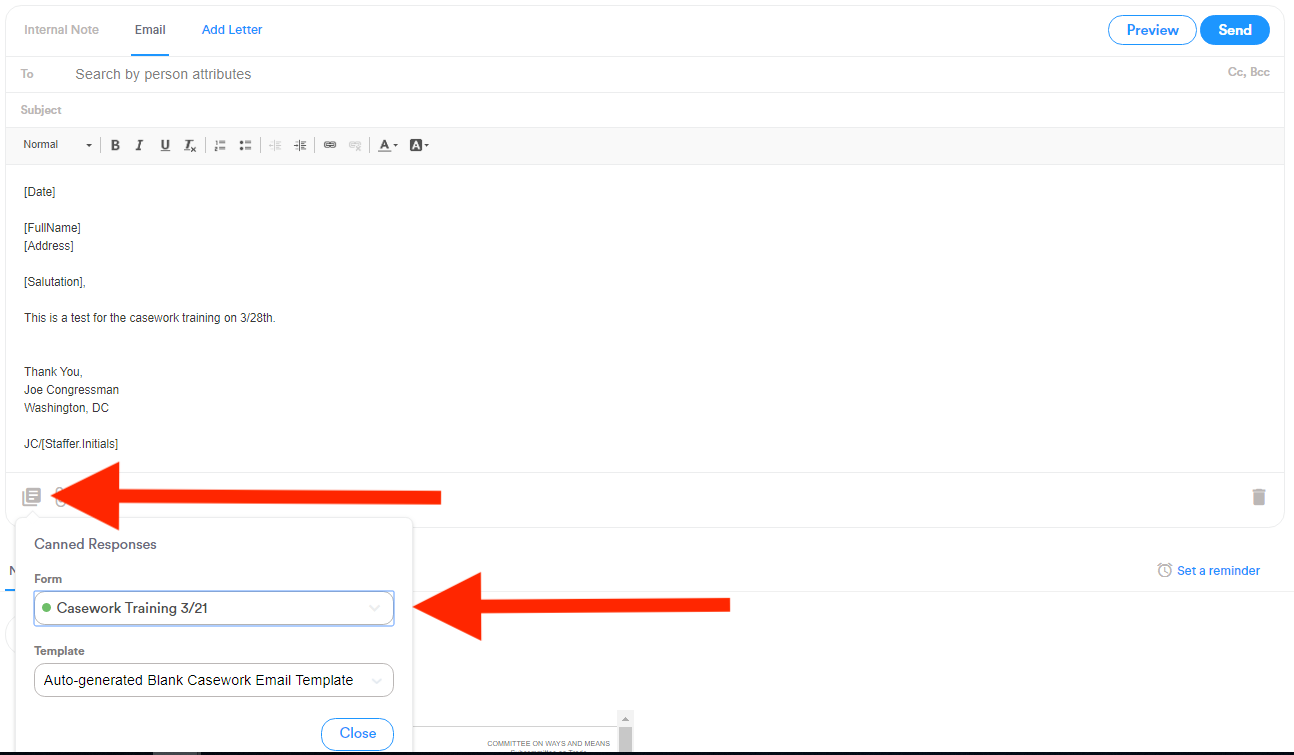The width and height of the screenshot is (1294, 755).
Task: Open the Add Letter tab
Action: pyautogui.click(x=232, y=30)
